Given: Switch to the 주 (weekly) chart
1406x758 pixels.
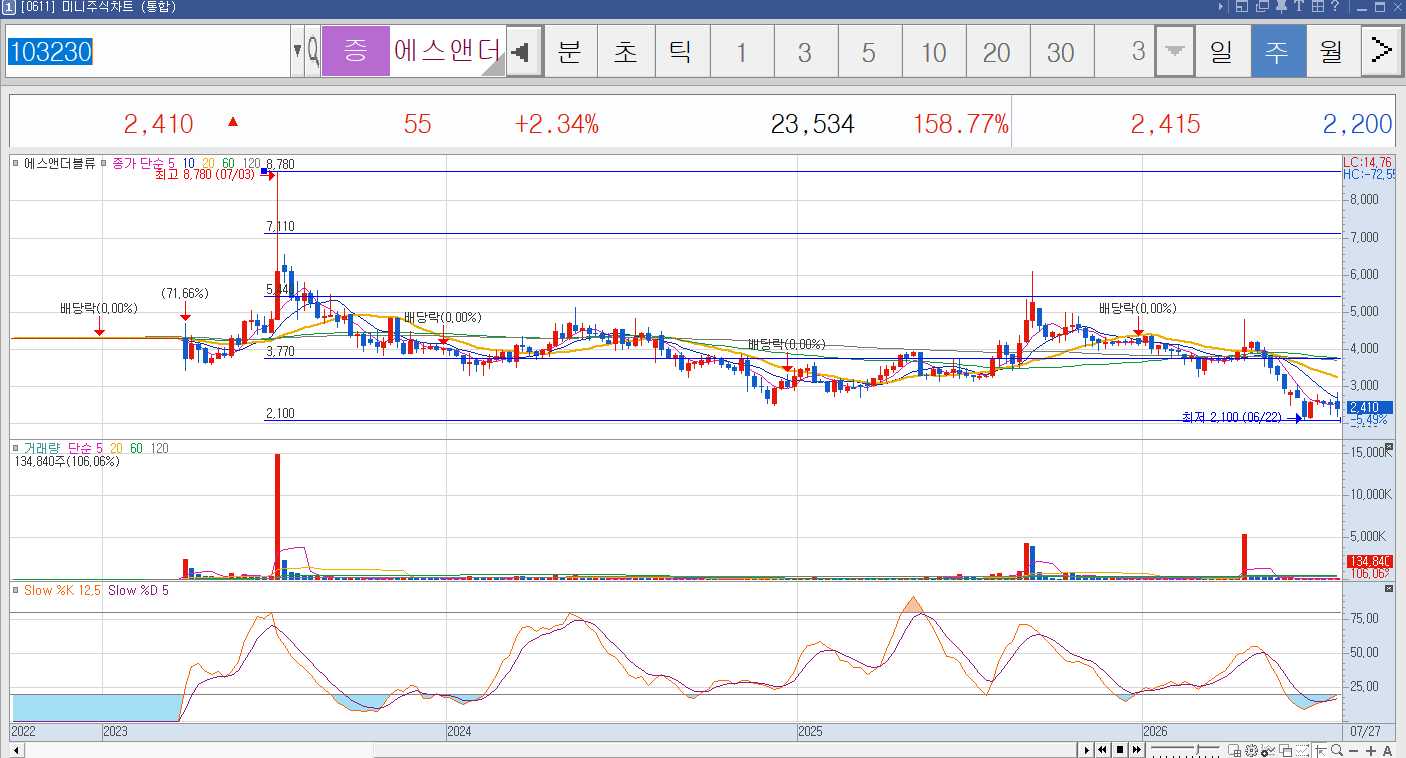Looking at the screenshot, I should pyautogui.click(x=1277, y=51).
